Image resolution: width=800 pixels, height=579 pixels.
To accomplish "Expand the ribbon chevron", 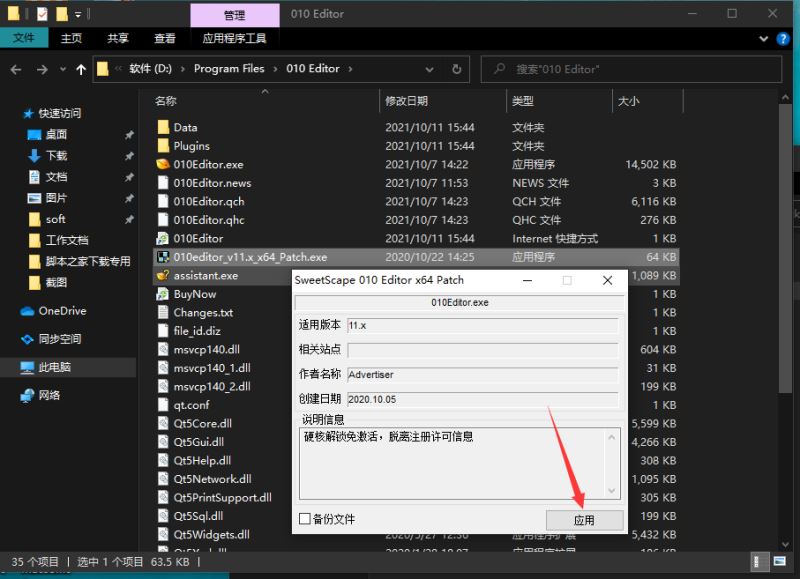I will (x=764, y=38).
